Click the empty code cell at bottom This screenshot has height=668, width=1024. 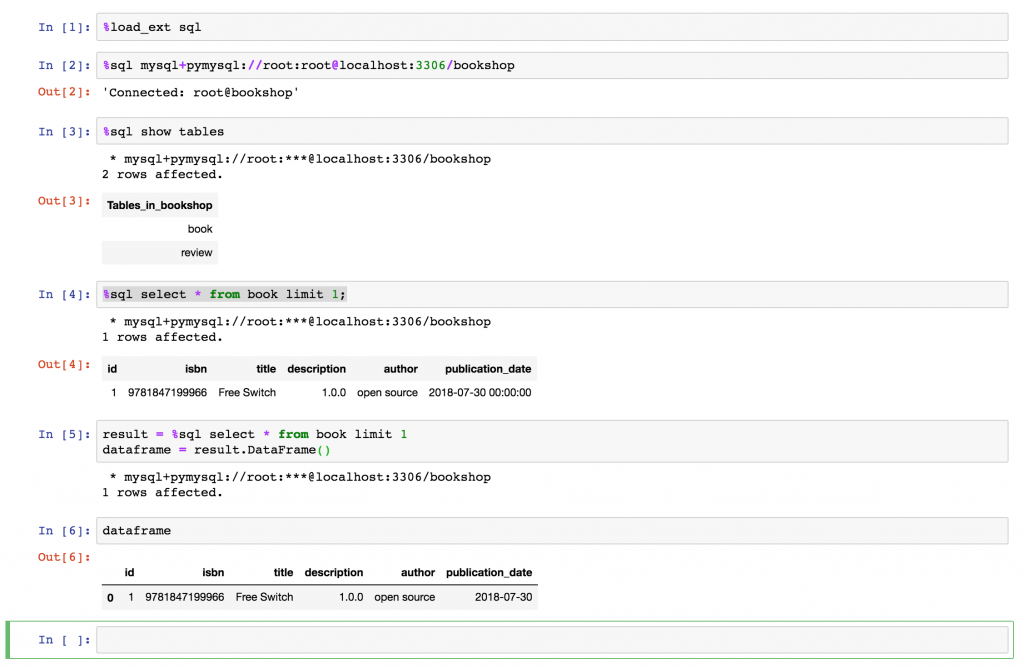pos(550,640)
